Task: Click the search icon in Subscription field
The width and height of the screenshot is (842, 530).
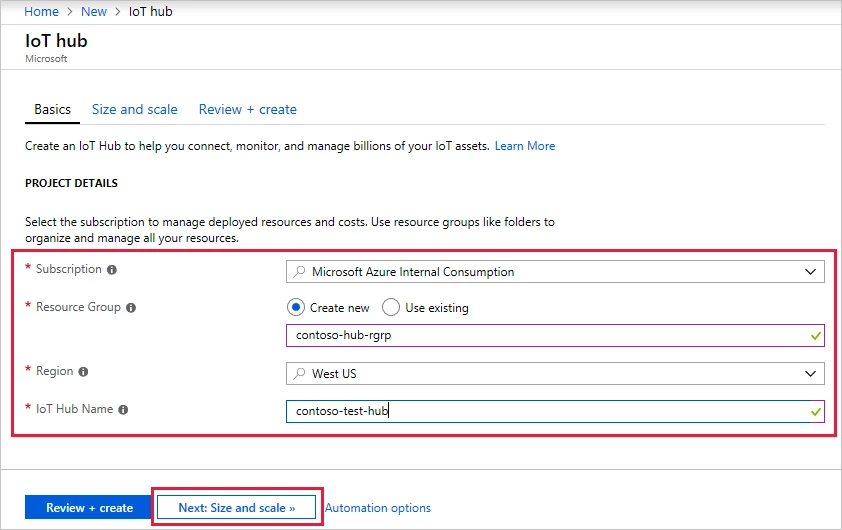Action: (x=299, y=272)
